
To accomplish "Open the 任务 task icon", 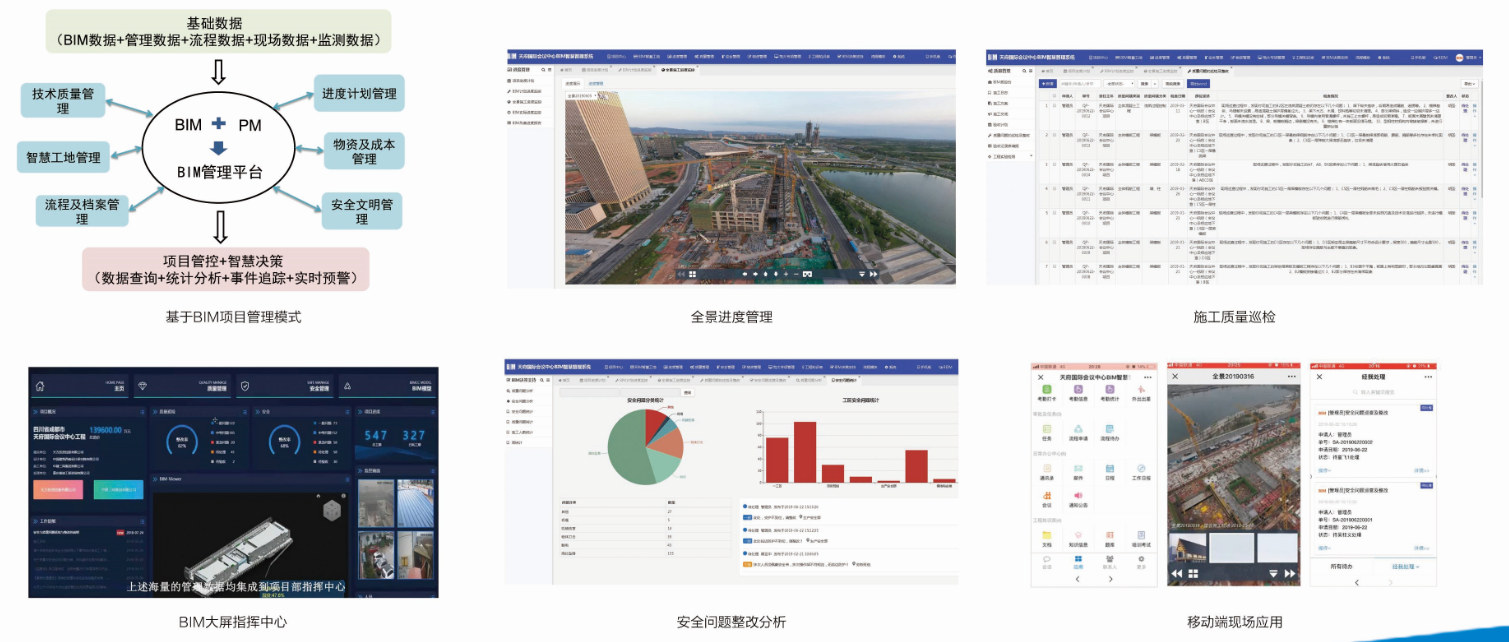I will pyautogui.click(x=1046, y=431).
